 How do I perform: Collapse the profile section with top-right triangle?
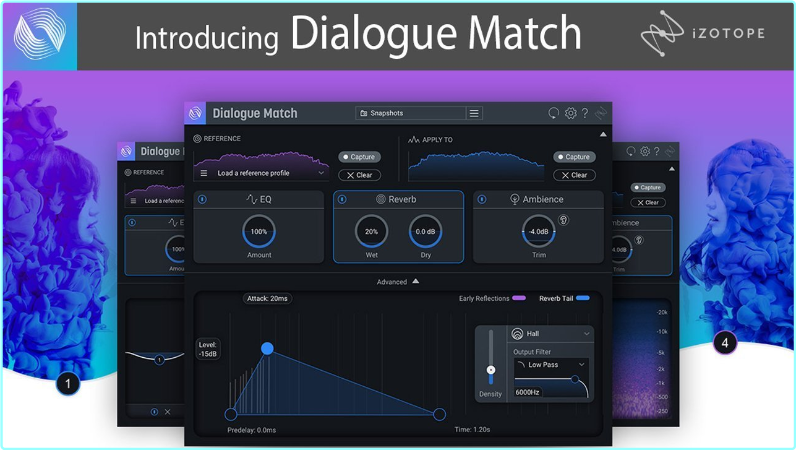tap(603, 135)
